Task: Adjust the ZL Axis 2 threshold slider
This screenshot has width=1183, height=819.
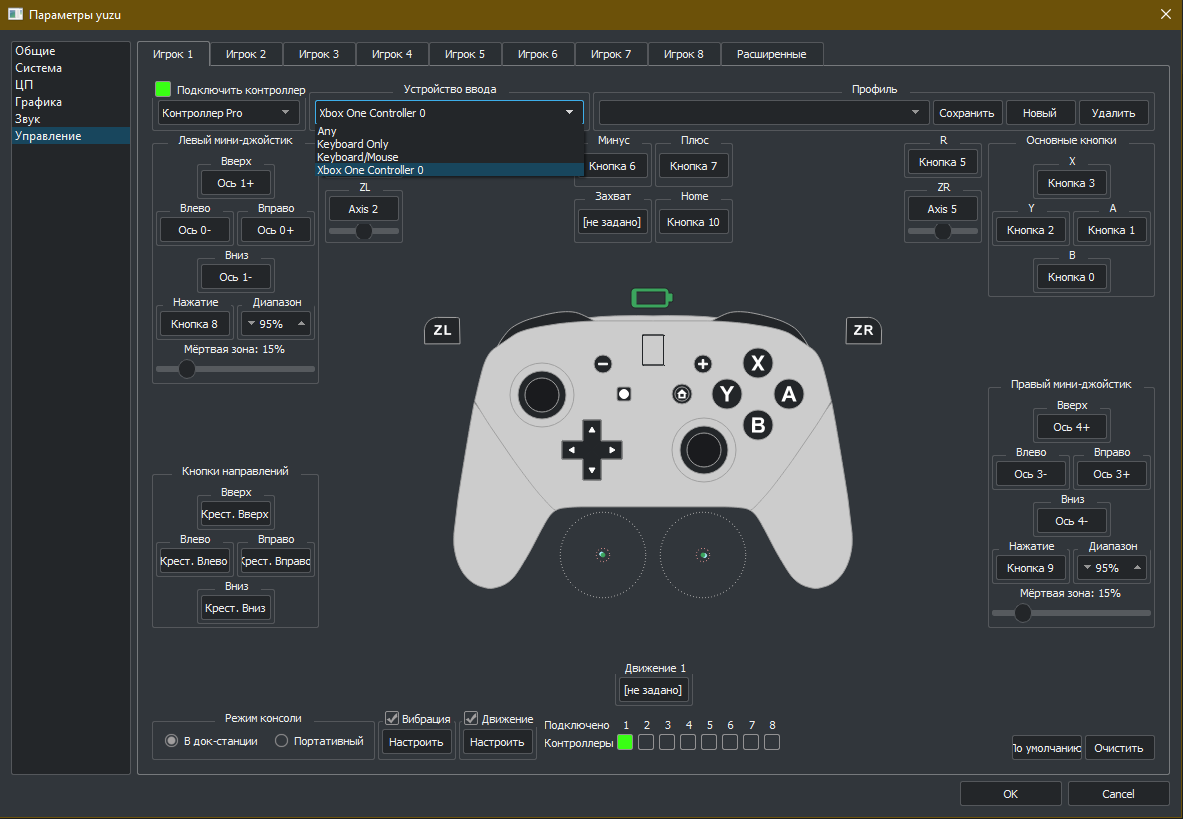Action: point(364,231)
